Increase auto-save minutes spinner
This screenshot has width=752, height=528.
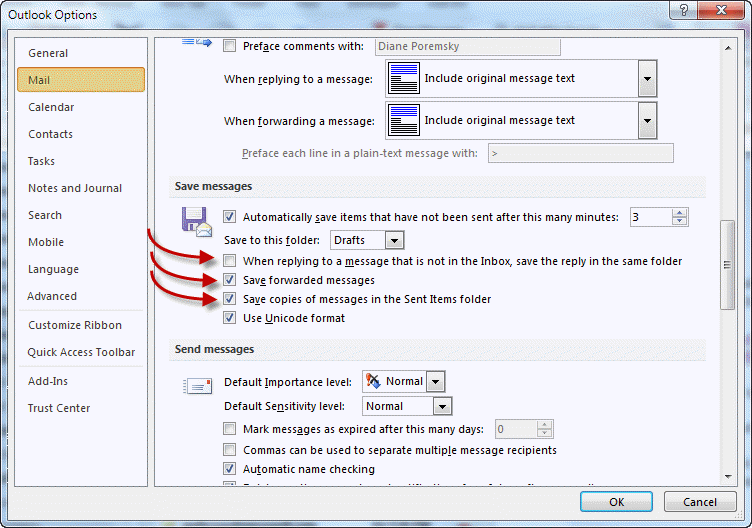pos(679,213)
